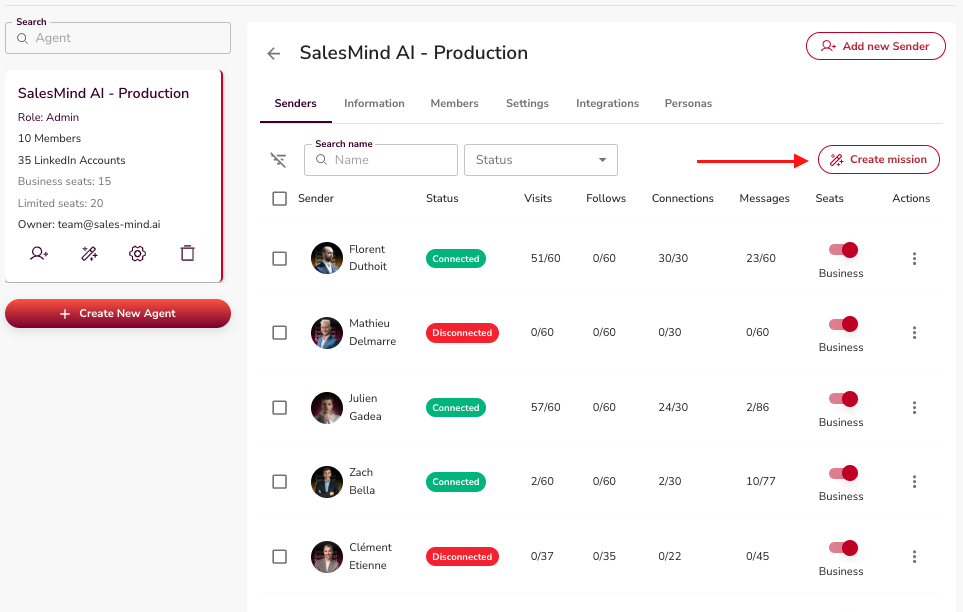Click magic wand icon in agent card
Viewport: 963px width, 612px height.
89,253
